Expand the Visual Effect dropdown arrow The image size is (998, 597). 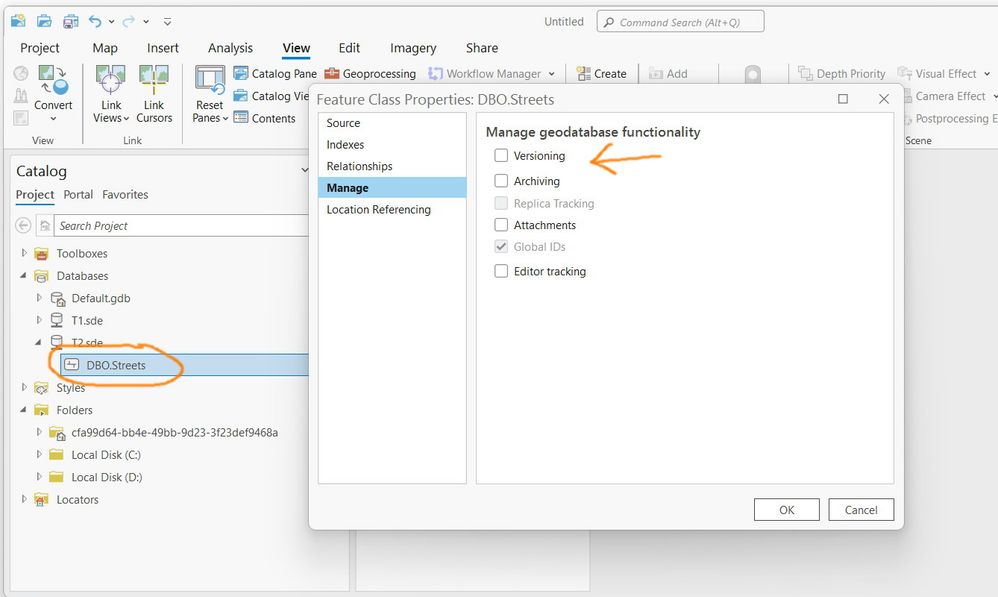[987, 74]
